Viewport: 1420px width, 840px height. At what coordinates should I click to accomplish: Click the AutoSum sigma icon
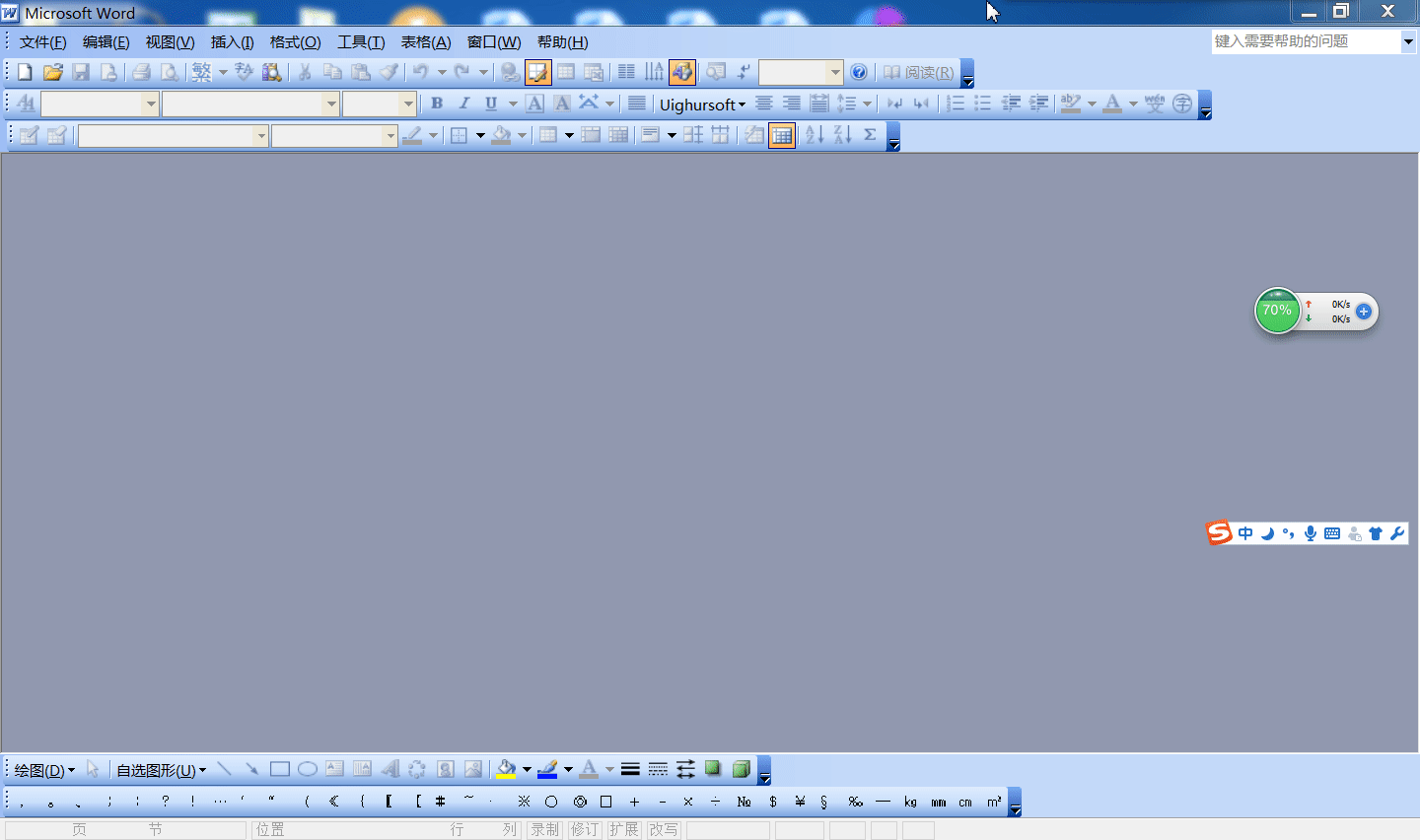(x=870, y=135)
